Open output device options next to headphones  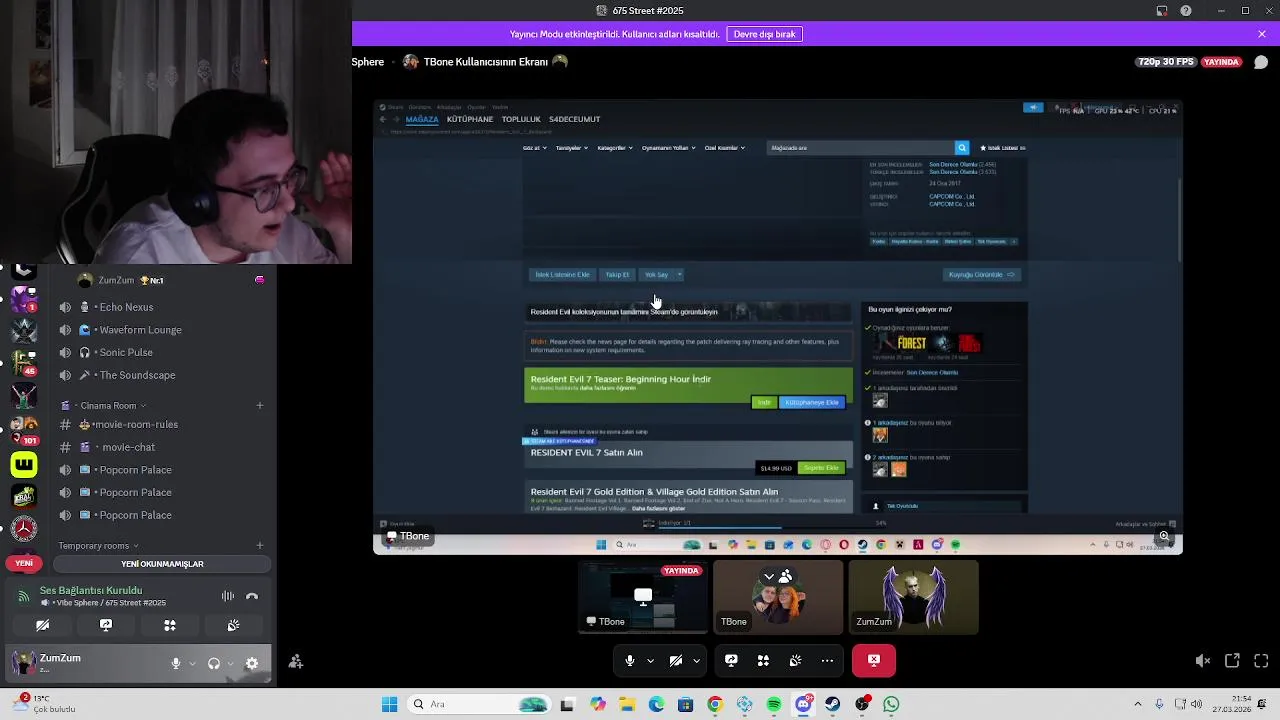coord(230,663)
